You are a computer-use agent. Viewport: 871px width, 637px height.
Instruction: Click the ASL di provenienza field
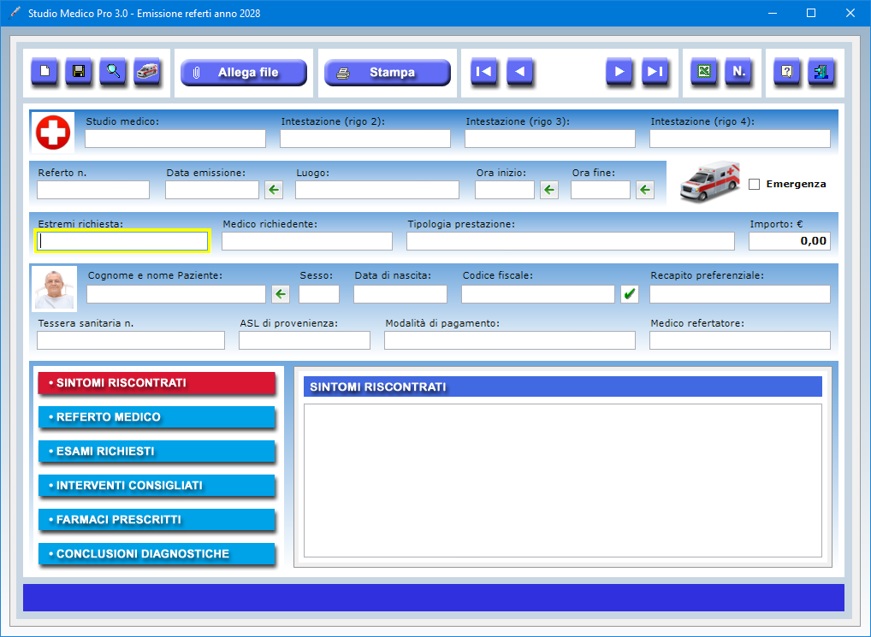pyautogui.click(x=304, y=340)
